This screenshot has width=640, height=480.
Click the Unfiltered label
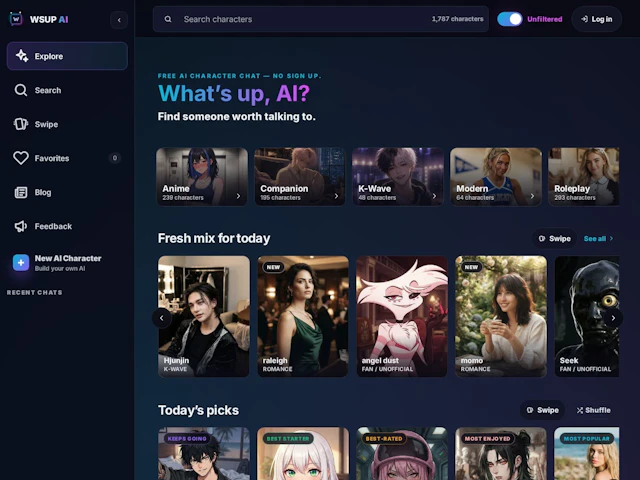(544, 19)
